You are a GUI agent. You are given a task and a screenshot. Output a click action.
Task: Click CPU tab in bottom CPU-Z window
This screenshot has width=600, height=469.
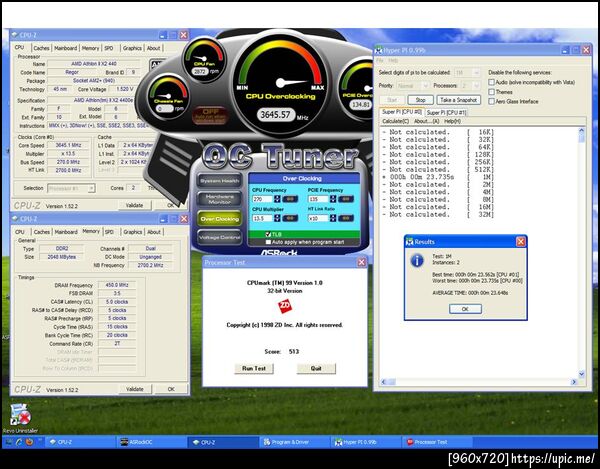click(20, 232)
